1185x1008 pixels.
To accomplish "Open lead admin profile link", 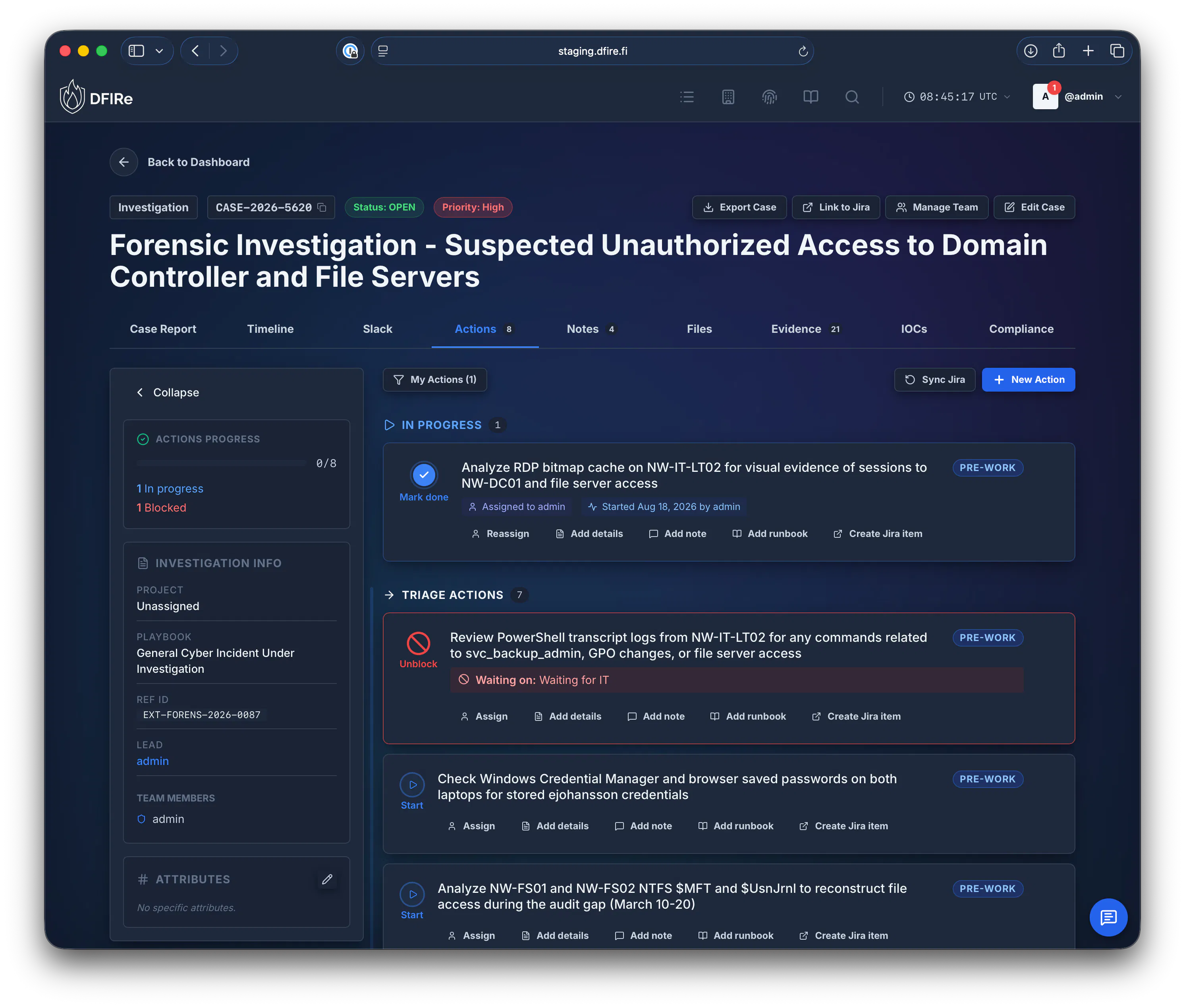I will (152, 761).
